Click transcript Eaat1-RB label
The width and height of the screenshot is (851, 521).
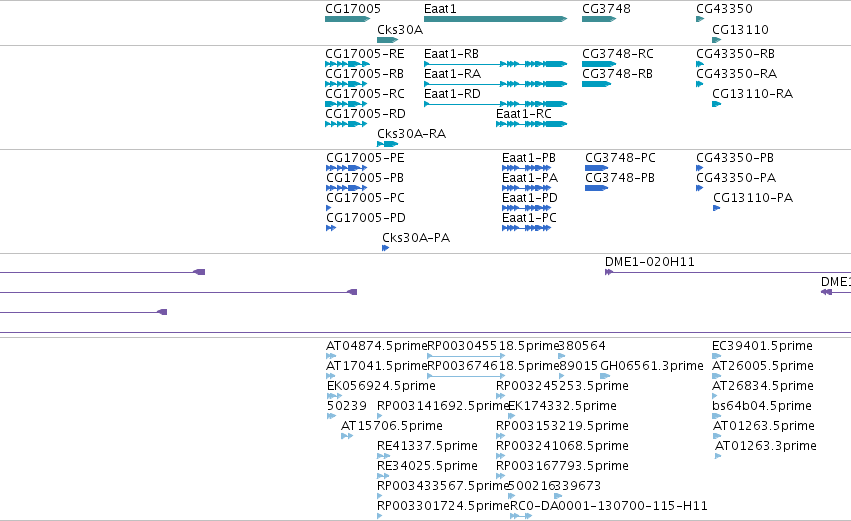451,54
